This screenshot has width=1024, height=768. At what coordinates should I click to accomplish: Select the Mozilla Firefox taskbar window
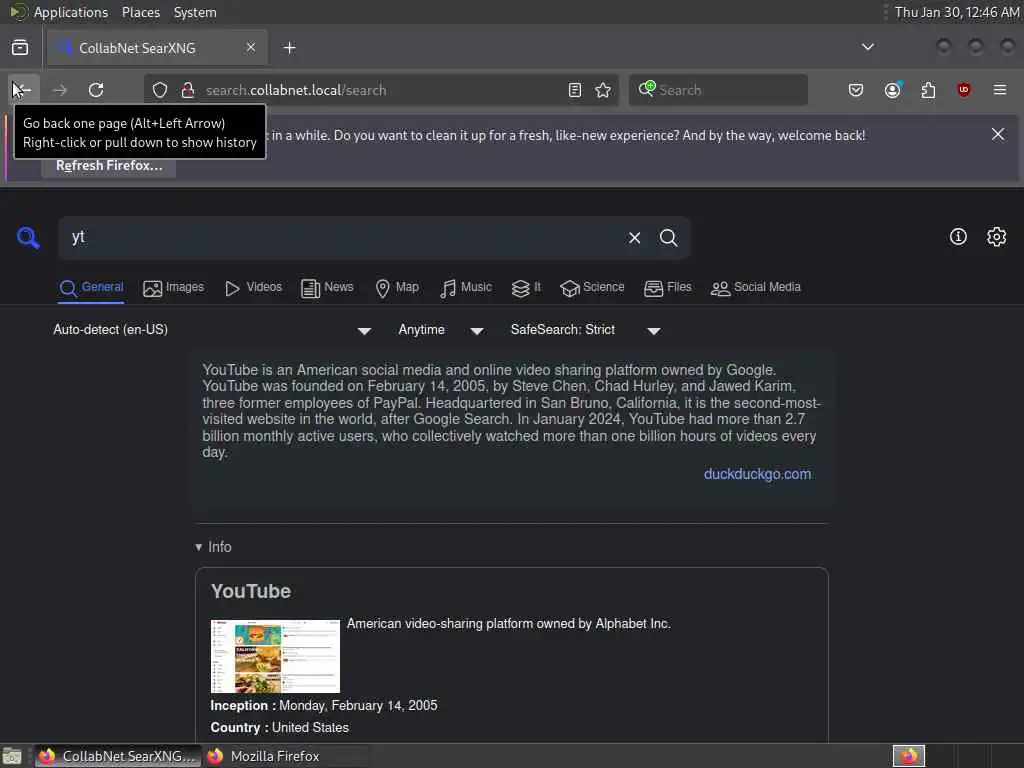click(x=287, y=756)
